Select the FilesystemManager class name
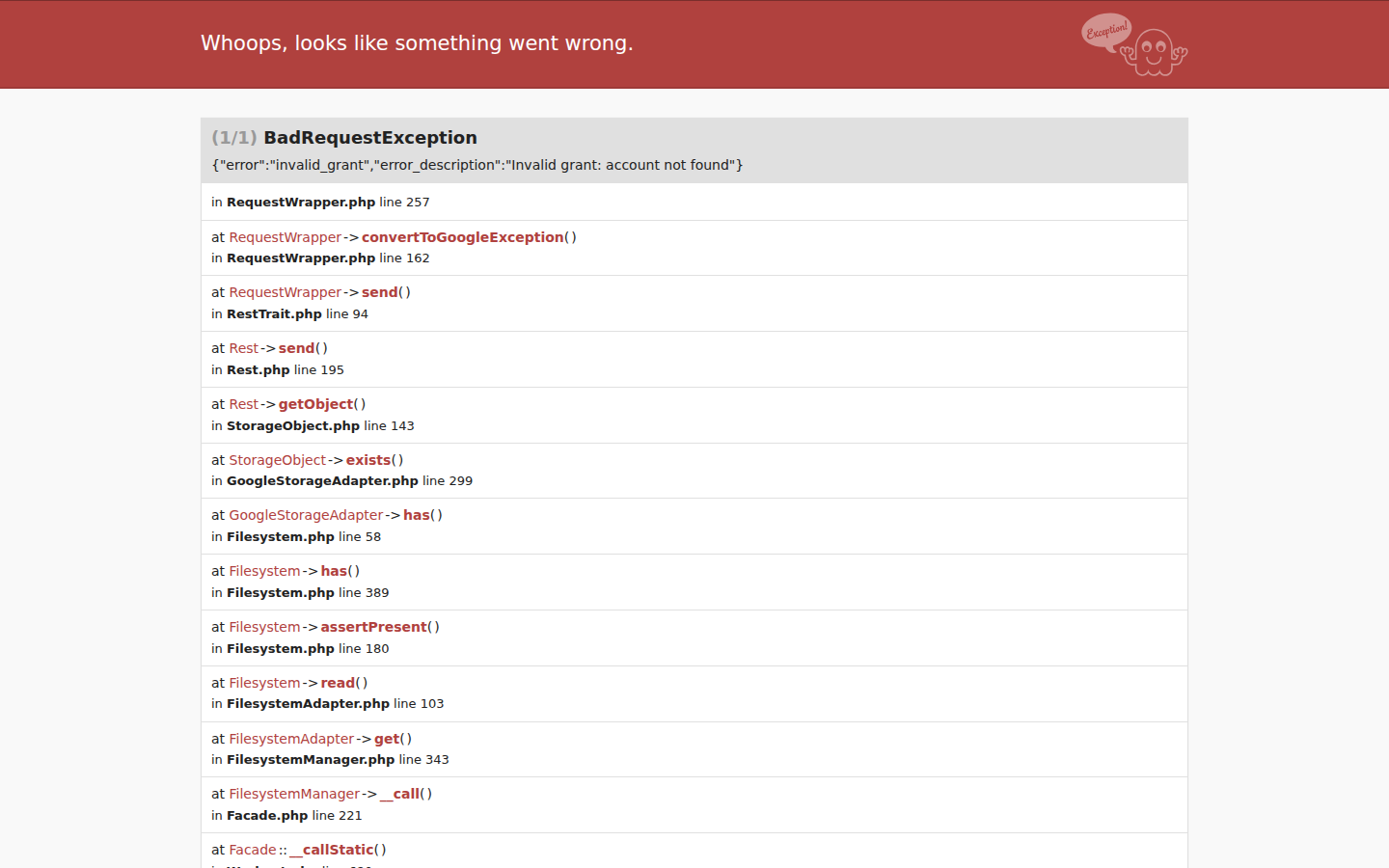The height and width of the screenshot is (868, 1389). [x=294, y=794]
